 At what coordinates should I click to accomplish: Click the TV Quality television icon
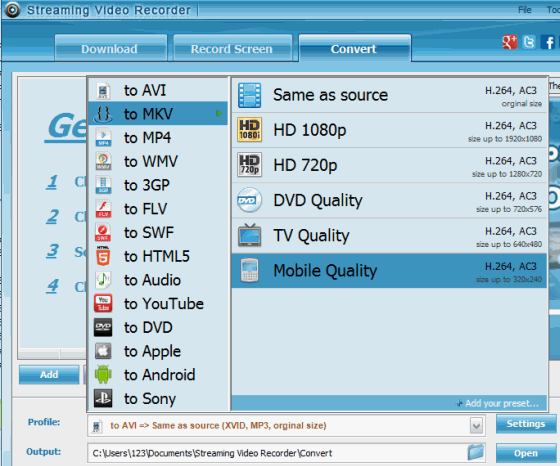pos(250,235)
